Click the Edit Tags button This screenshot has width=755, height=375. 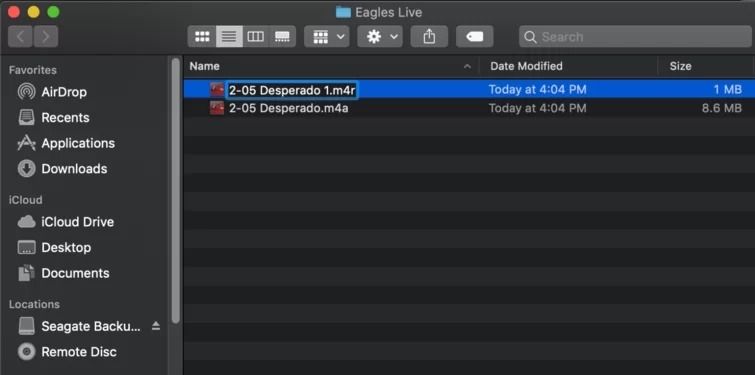click(x=474, y=37)
